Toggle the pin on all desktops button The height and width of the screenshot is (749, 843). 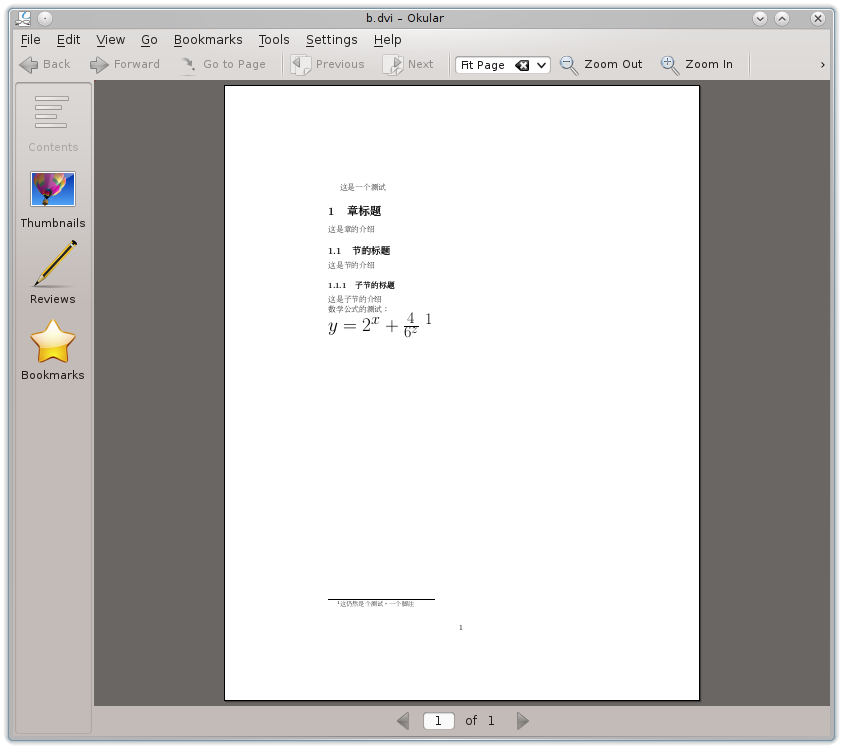(45, 18)
